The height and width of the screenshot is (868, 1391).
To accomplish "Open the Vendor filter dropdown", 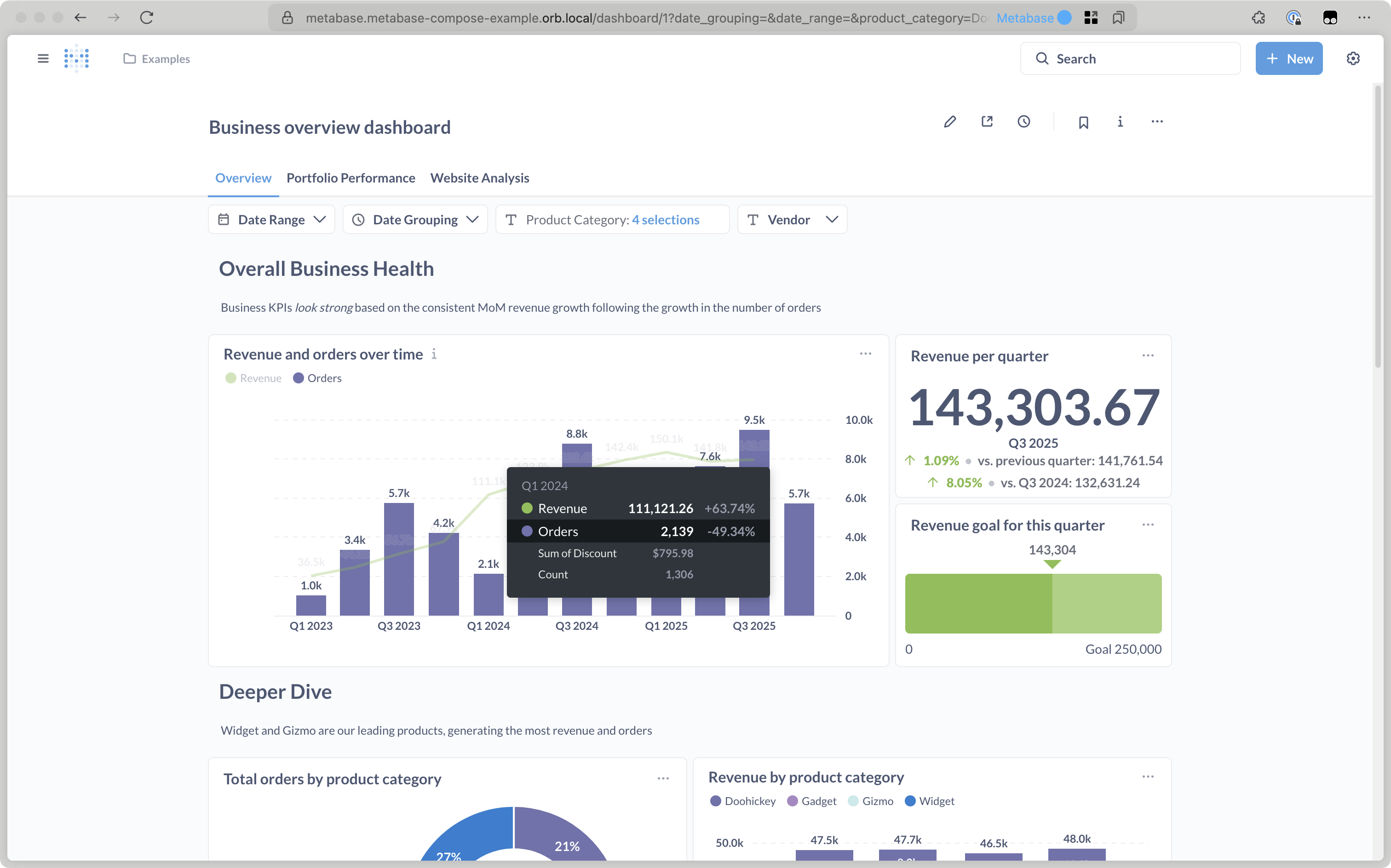I will (792, 220).
